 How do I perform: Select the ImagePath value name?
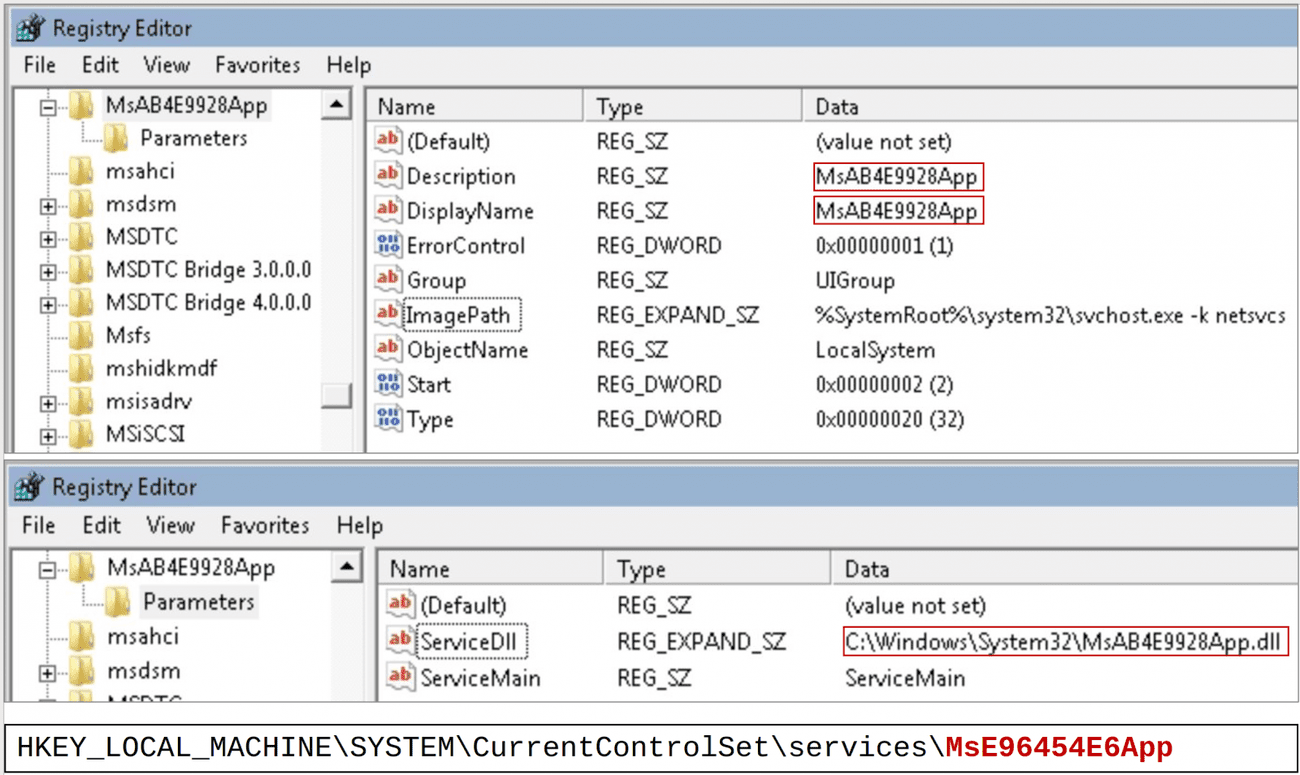459,316
